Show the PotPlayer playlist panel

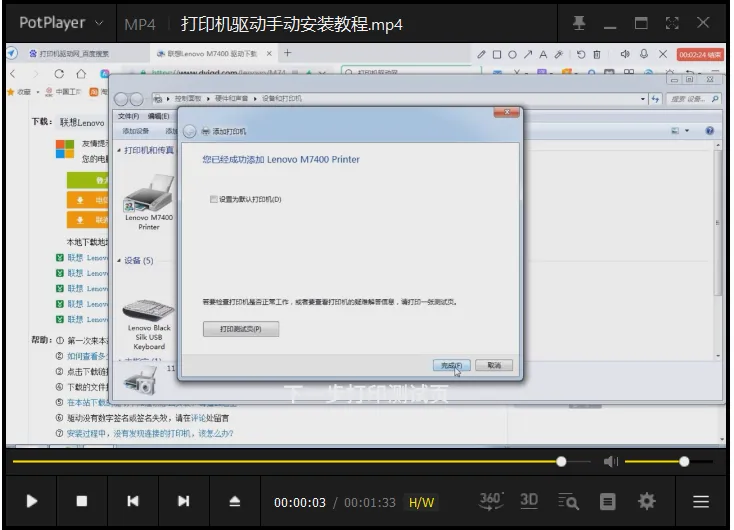[608, 501]
